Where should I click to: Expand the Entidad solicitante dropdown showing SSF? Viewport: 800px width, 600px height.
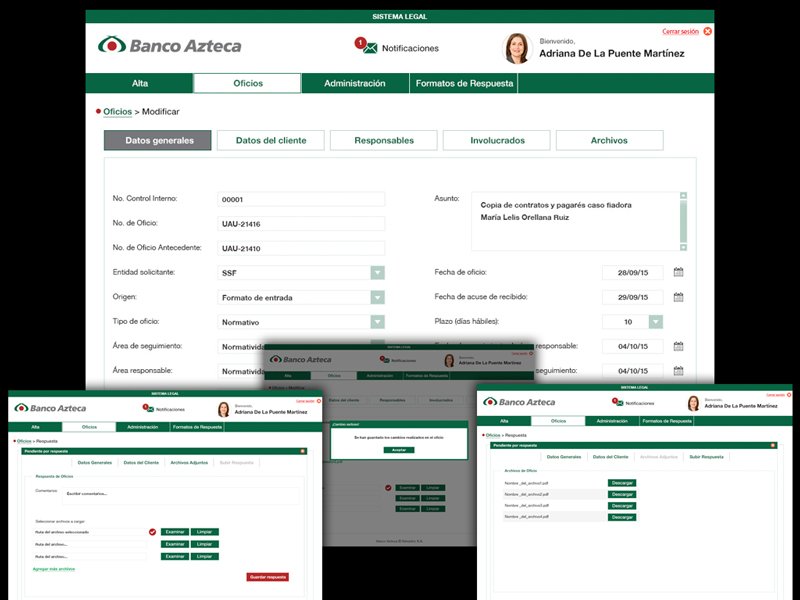click(x=378, y=272)
